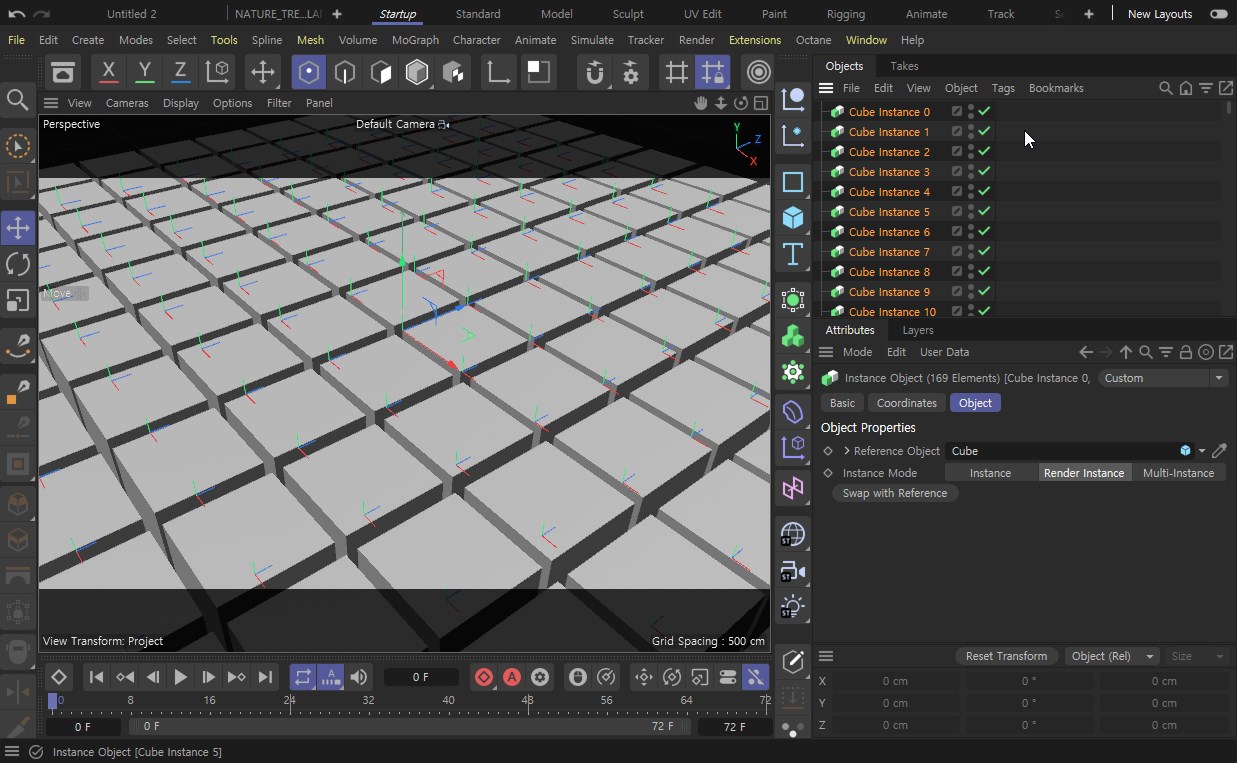Switch to the Layers tab
Image resolution: width=1237 pixels, height=763 pixels.
point(917,330)
